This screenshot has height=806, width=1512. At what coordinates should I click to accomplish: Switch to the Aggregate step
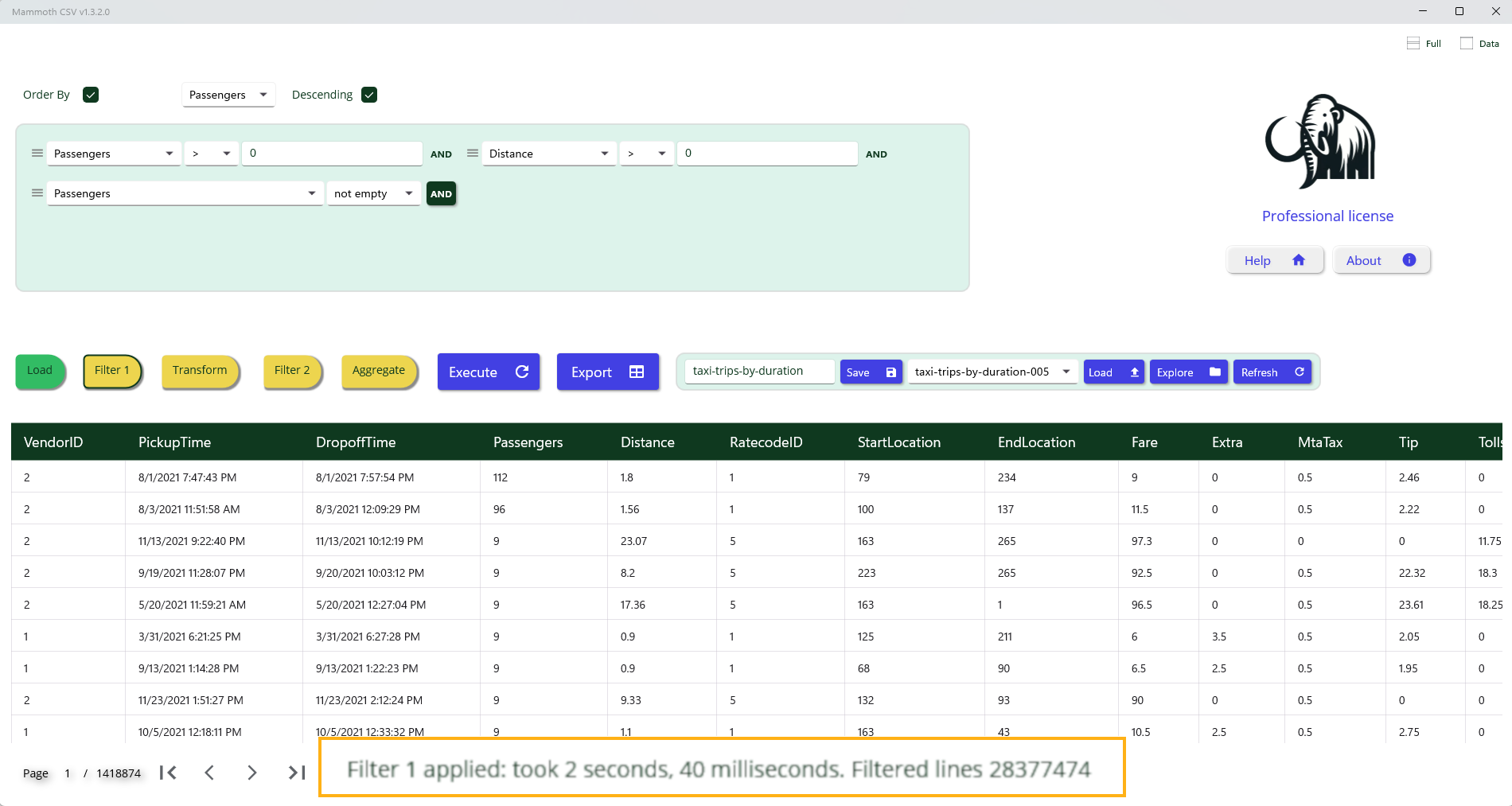[379, 371]
